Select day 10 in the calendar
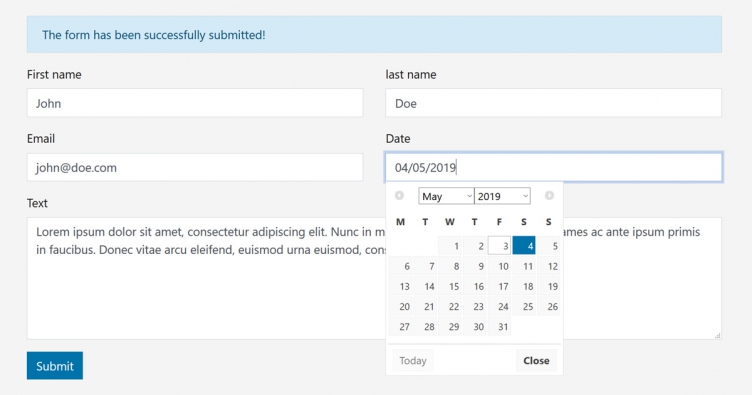Viewport: 752px width, 395px height. 499,266
